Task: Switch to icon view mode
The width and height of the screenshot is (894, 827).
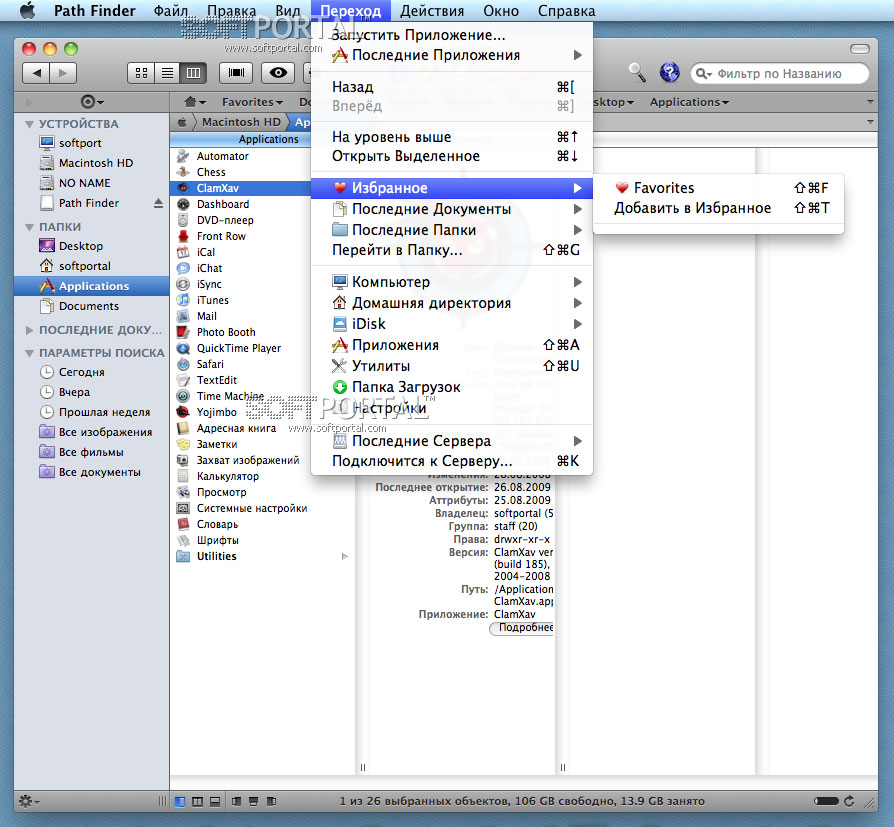Action: tap(141, 73)
